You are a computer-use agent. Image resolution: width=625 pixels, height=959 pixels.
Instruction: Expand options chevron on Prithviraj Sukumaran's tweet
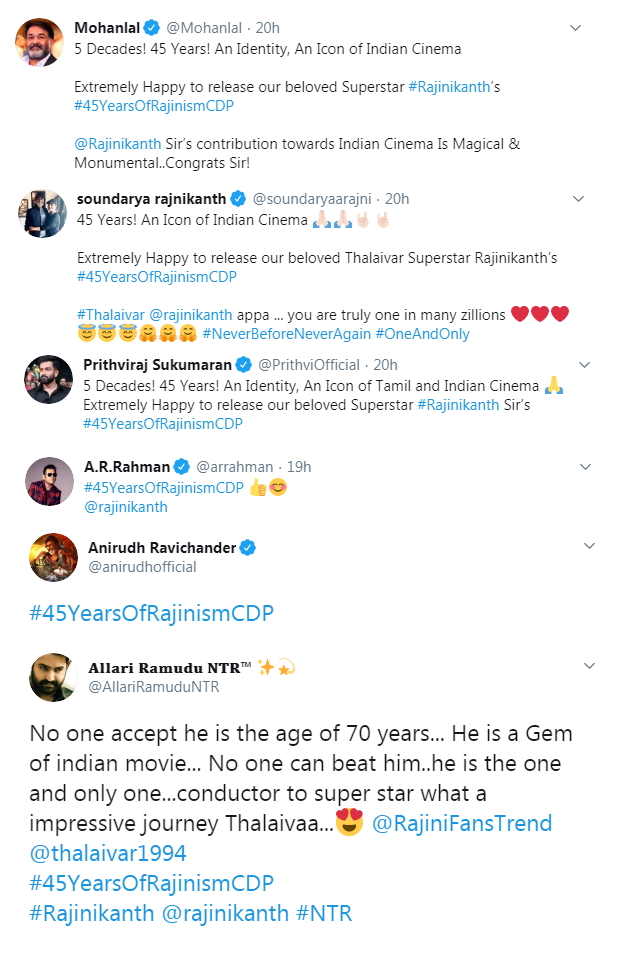click(585, 364)
